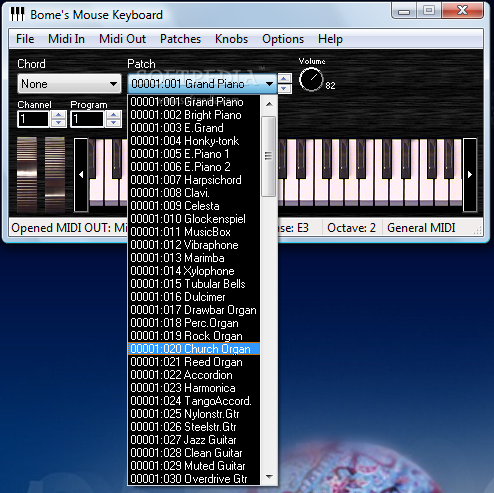Viewport: 494px width, 493px height.
Task: Select 00001:022 Accordion patch
Action: [194, 375]
